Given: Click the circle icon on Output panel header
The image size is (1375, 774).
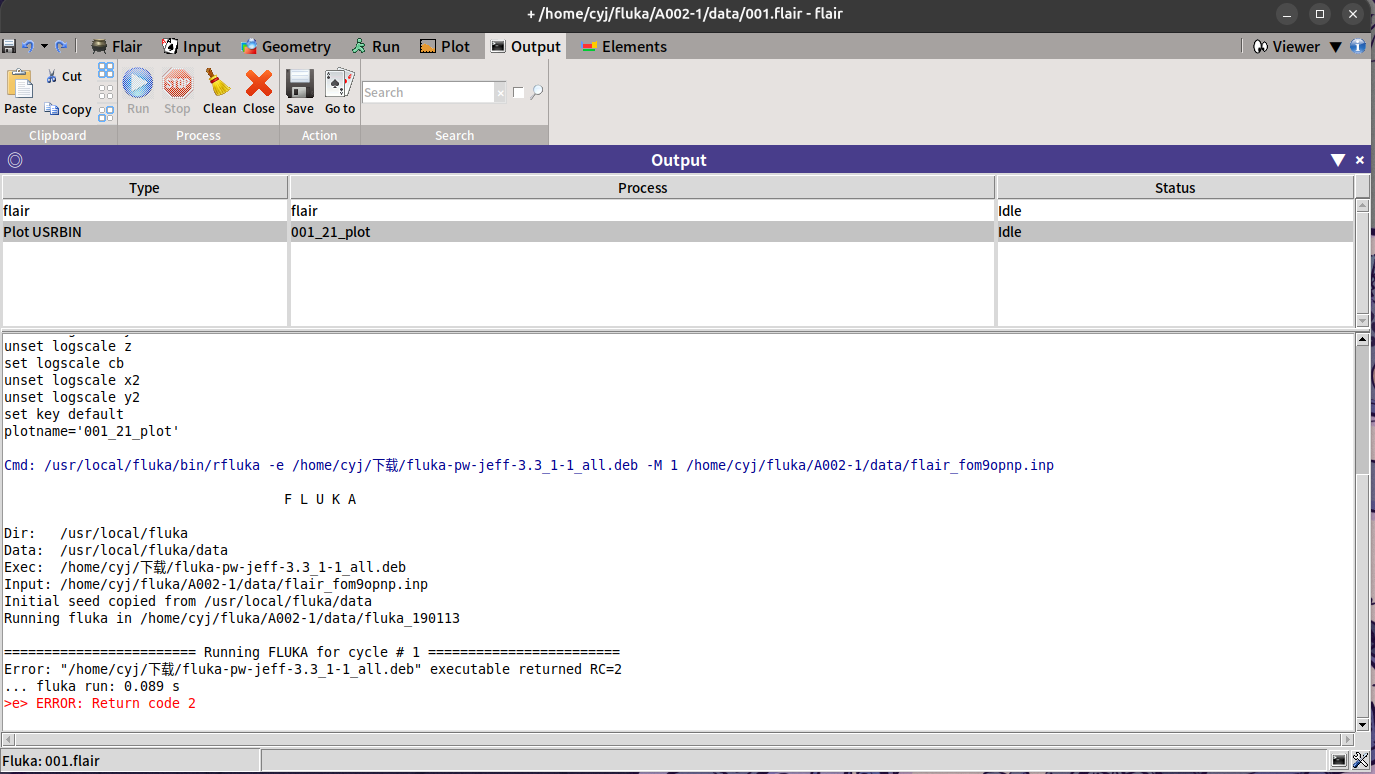Looking at the screenshot, I should point(14,160).
